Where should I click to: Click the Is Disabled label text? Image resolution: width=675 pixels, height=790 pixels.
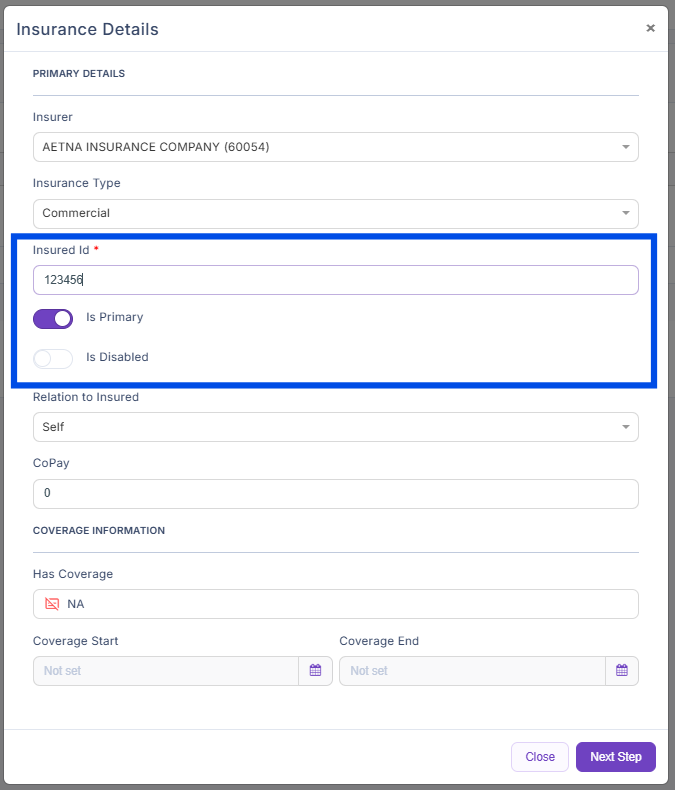point(117,357)
